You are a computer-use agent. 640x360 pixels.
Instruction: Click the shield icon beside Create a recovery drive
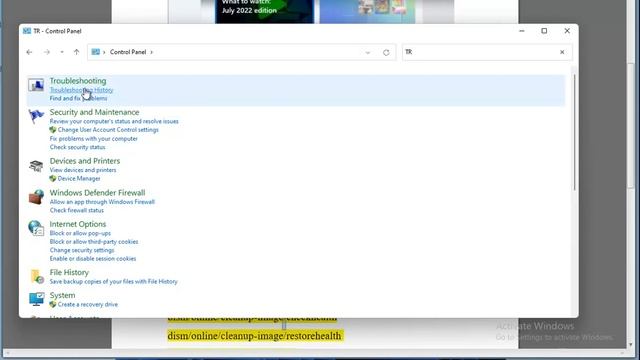(x=53, y=304)
